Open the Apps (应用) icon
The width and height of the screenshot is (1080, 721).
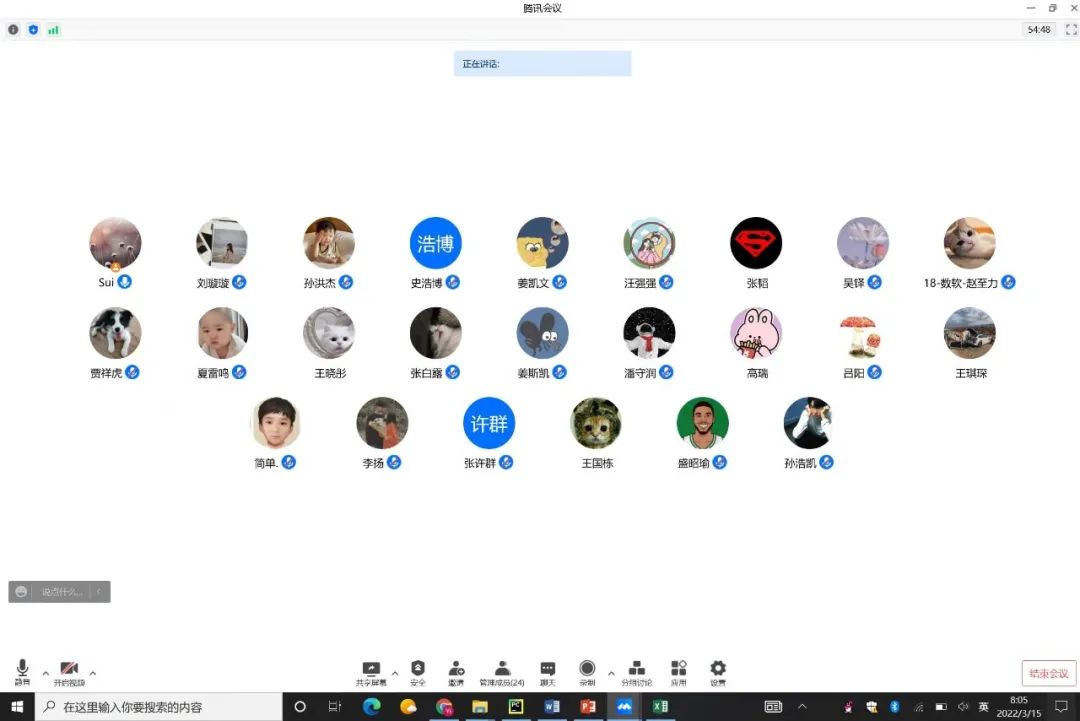point(678,669)
